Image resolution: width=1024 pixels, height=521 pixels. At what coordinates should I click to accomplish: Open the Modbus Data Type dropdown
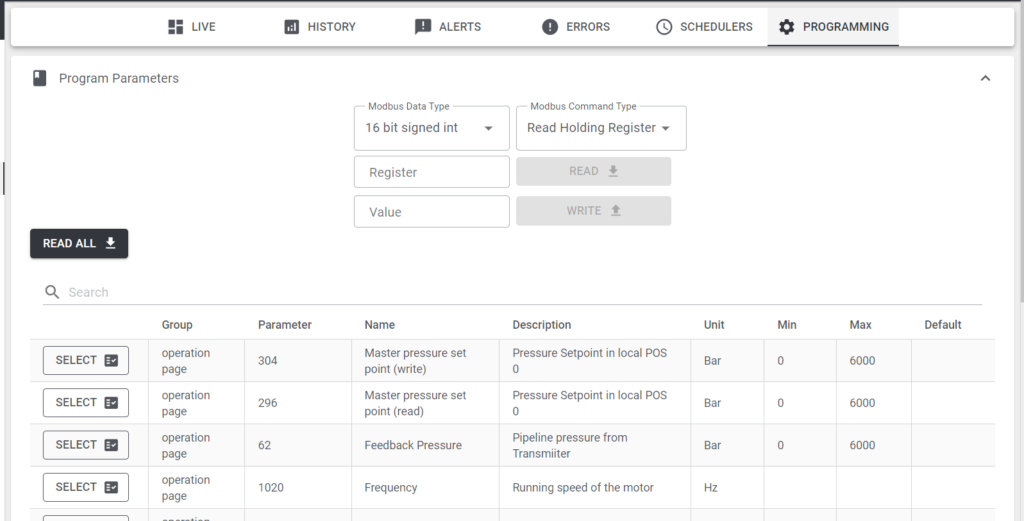pos(432,128)
